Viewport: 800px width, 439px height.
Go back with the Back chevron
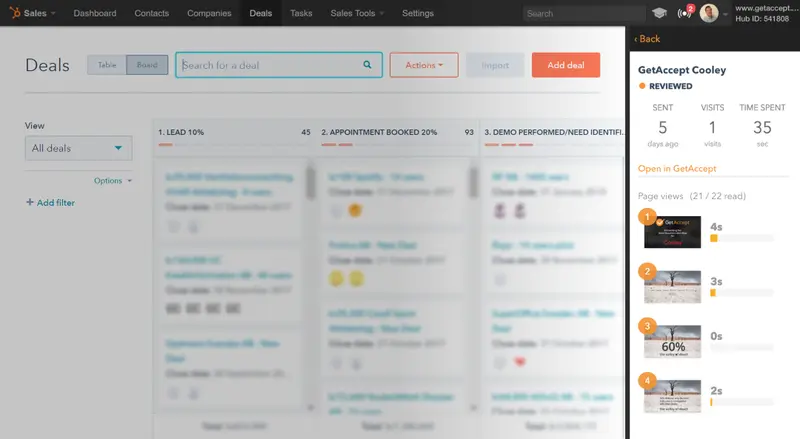click(647, 39)
